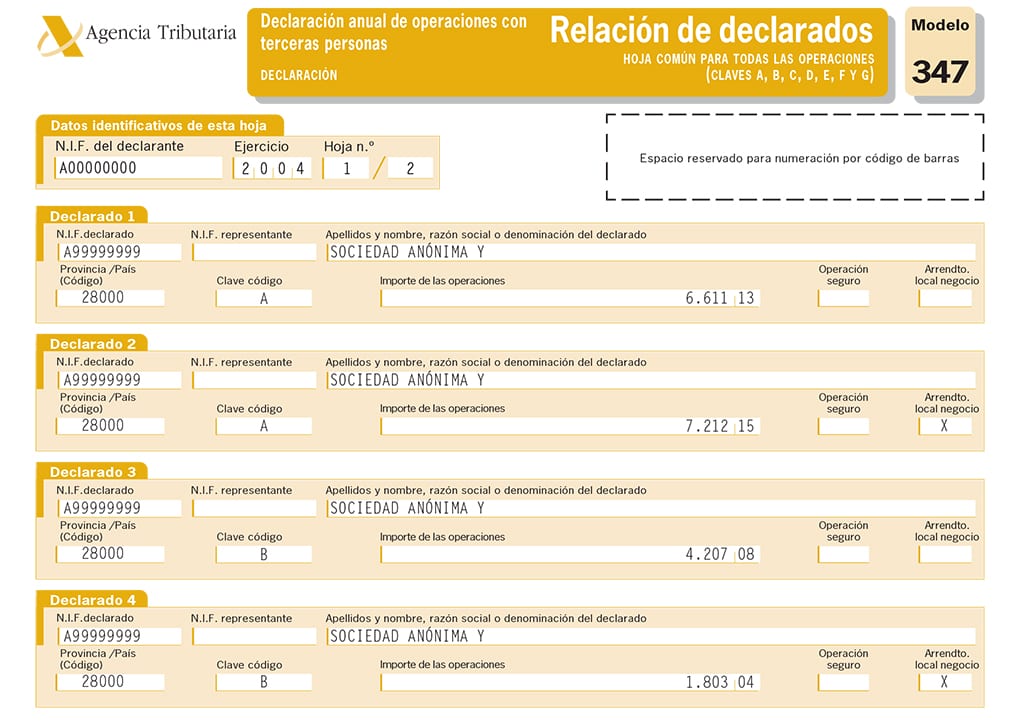Select the Declarado 4 section tab

point(92,600)
